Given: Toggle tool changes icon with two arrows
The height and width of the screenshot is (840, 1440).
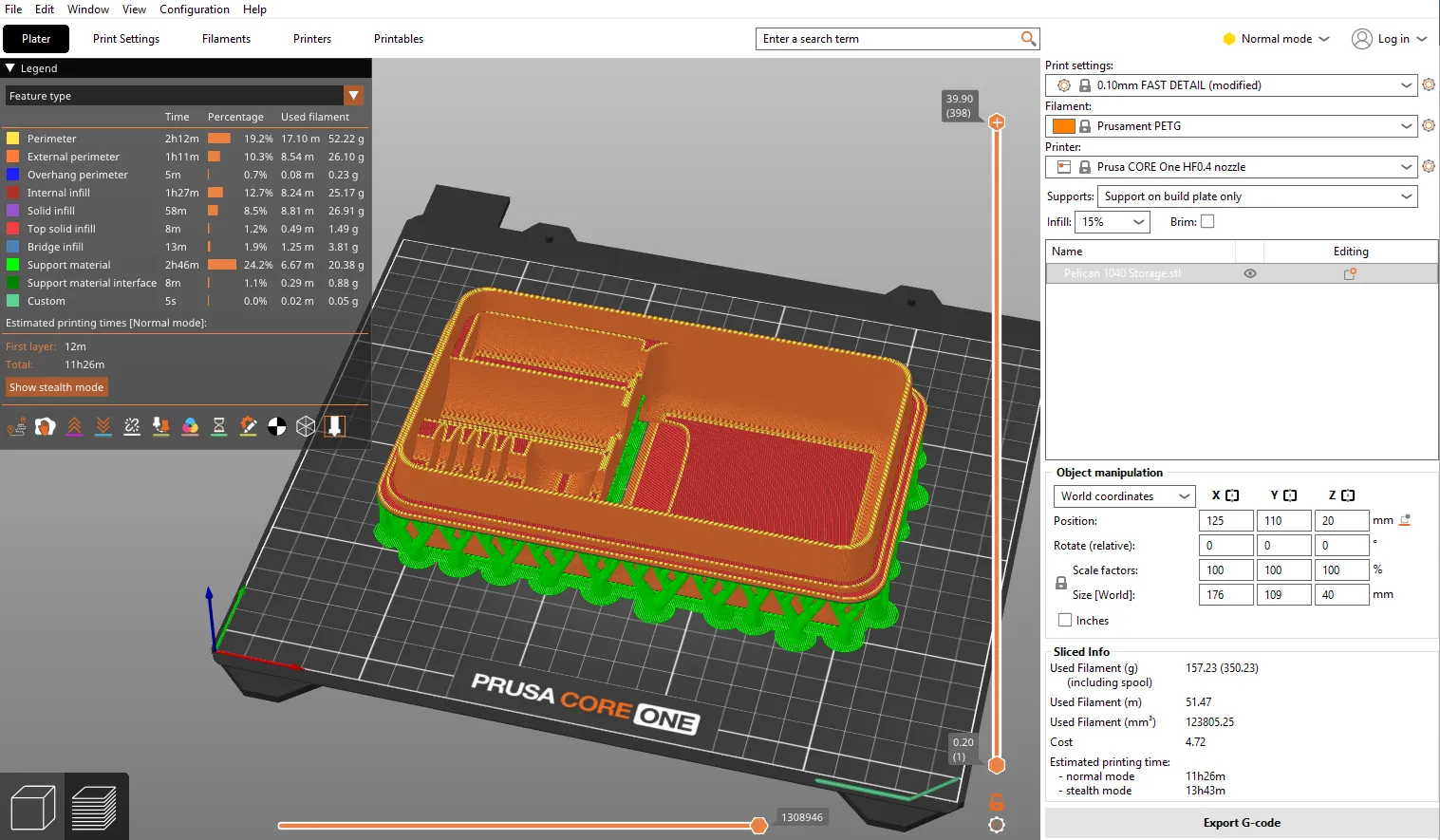Looking at the screenshot, I should (161, 427).
